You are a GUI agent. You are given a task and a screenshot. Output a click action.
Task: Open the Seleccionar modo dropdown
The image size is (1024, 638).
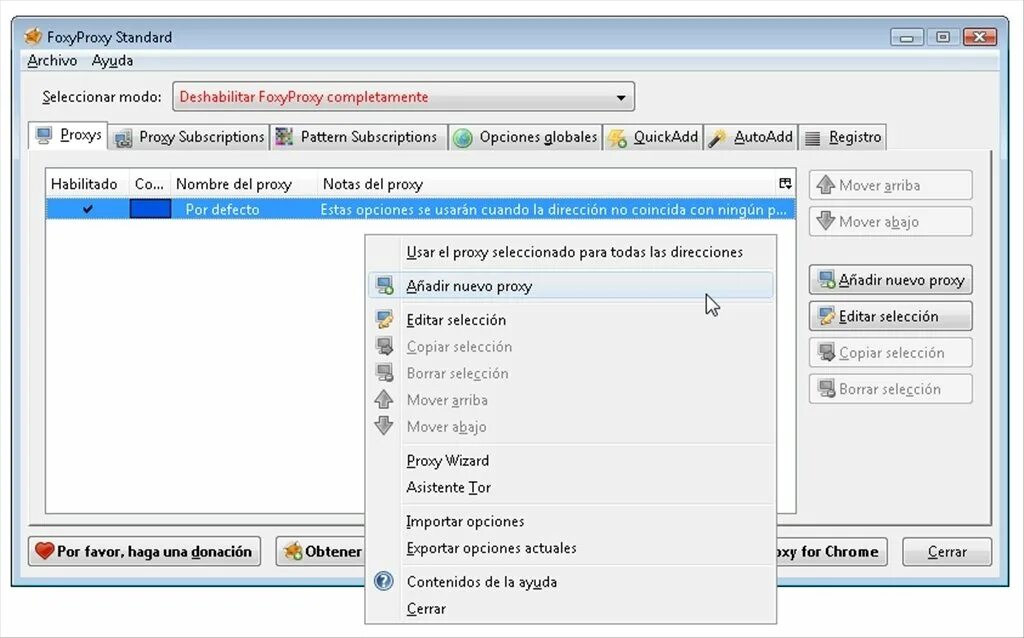coord(404,97)
